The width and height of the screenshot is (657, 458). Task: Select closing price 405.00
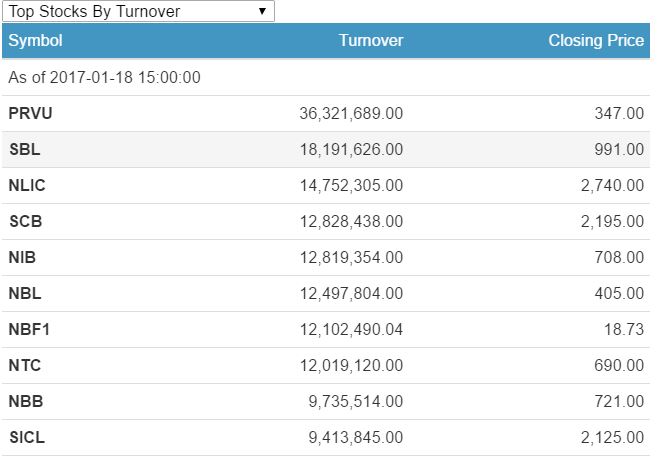(619, 294)
